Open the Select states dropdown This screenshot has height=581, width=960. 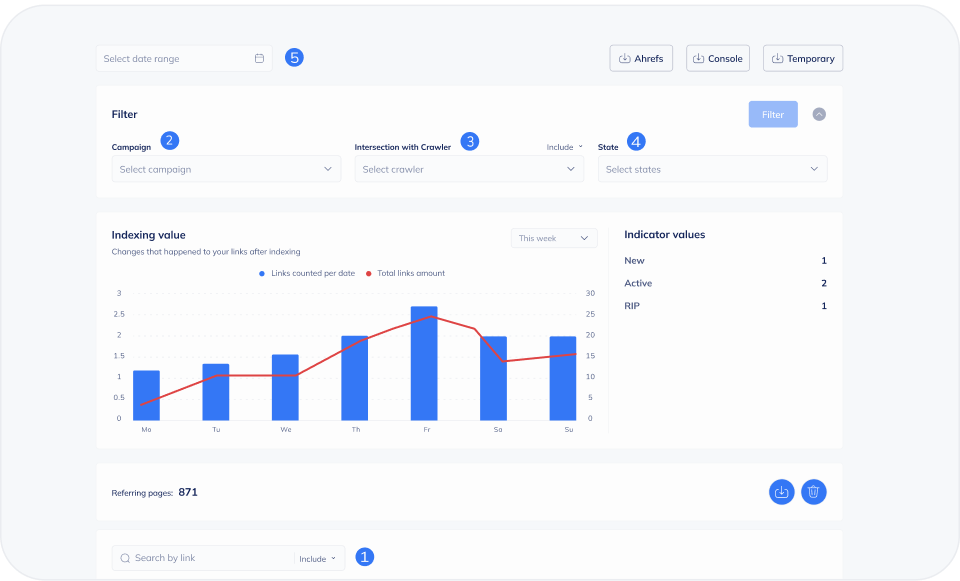pyautogui.click(x=712, y=169)
